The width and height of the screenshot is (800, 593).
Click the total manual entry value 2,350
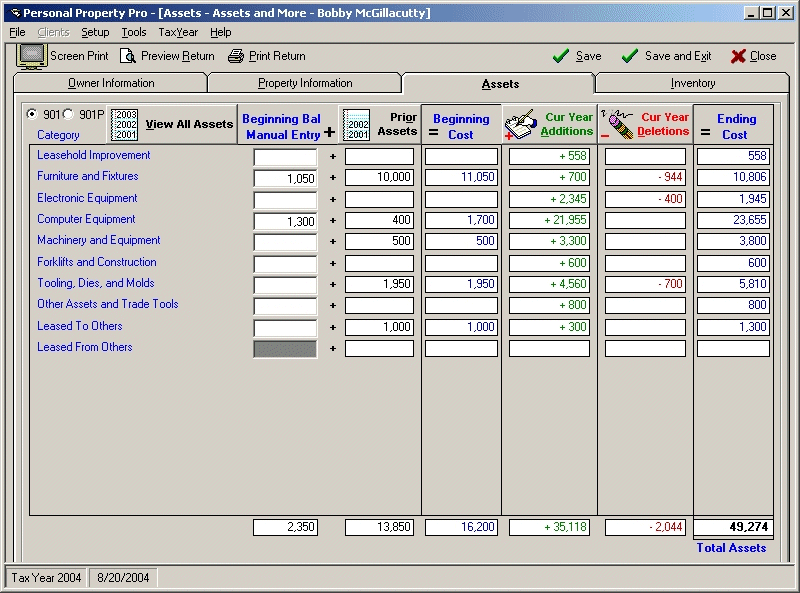tap(285, 527)
